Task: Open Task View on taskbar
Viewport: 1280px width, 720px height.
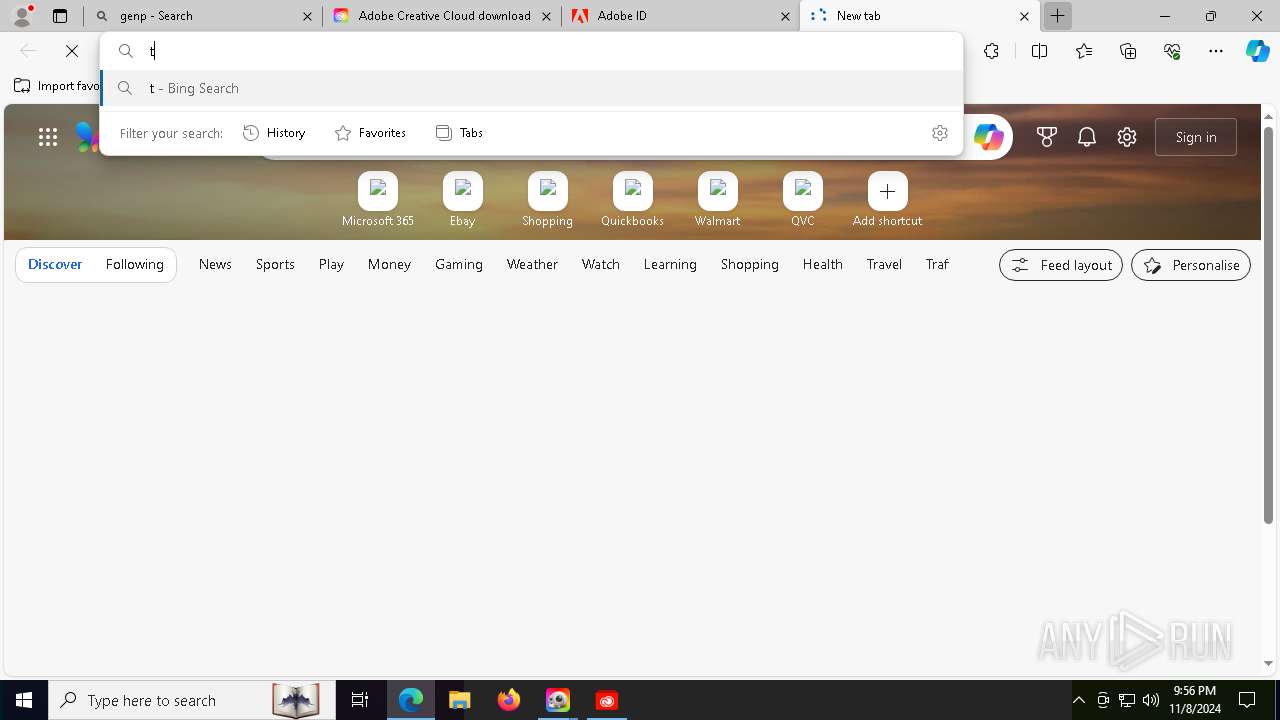Action: (x=360, y=700)
